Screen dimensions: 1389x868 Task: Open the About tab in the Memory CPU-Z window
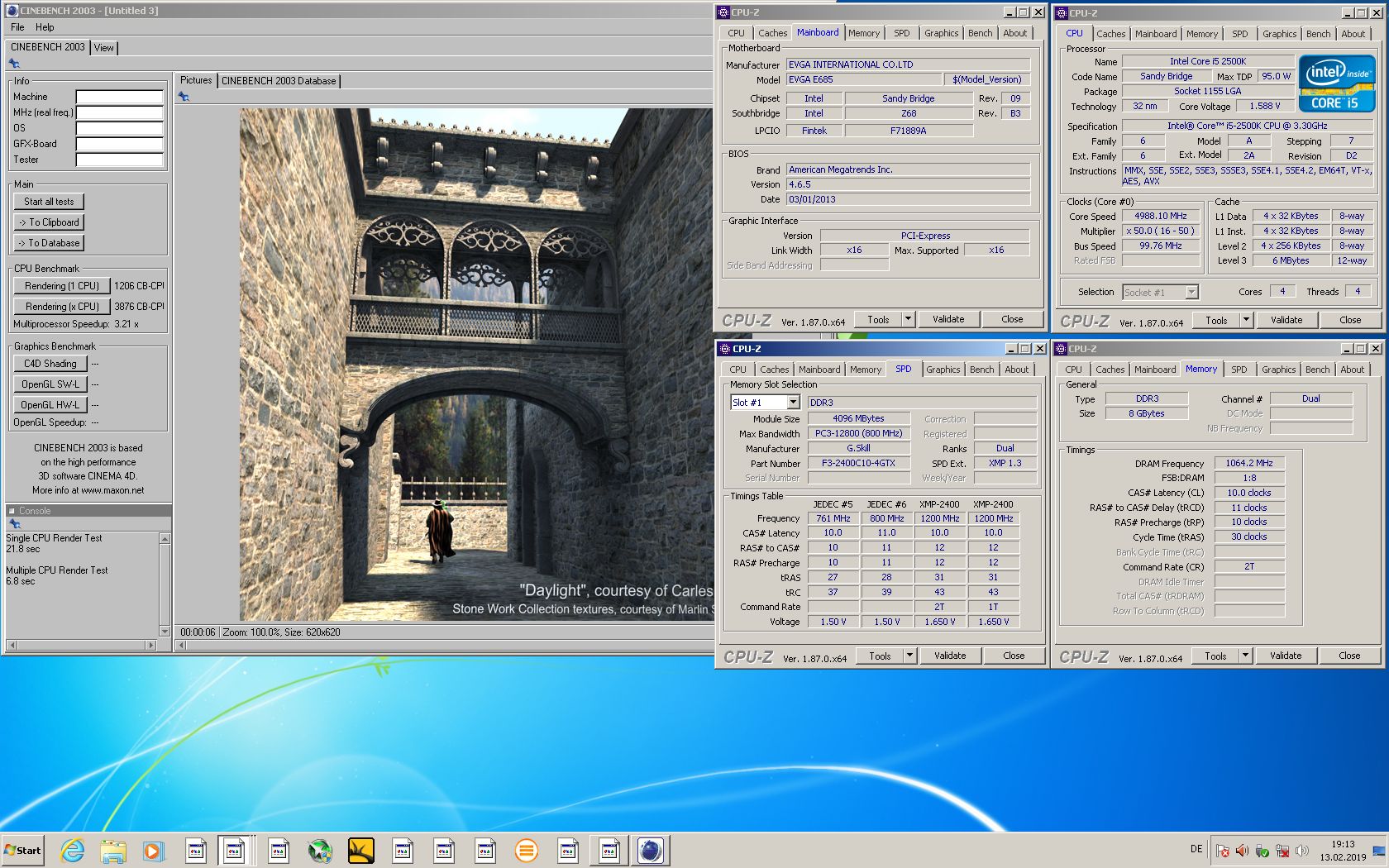click(1353, 370)
